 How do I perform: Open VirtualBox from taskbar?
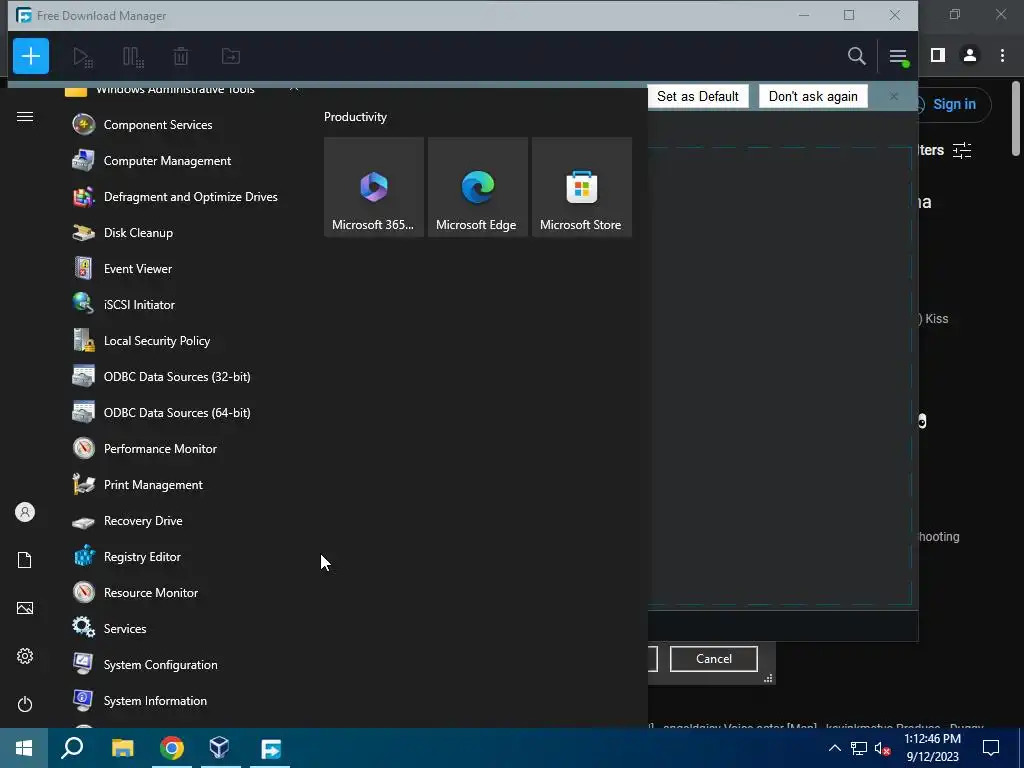click(220, 748)
